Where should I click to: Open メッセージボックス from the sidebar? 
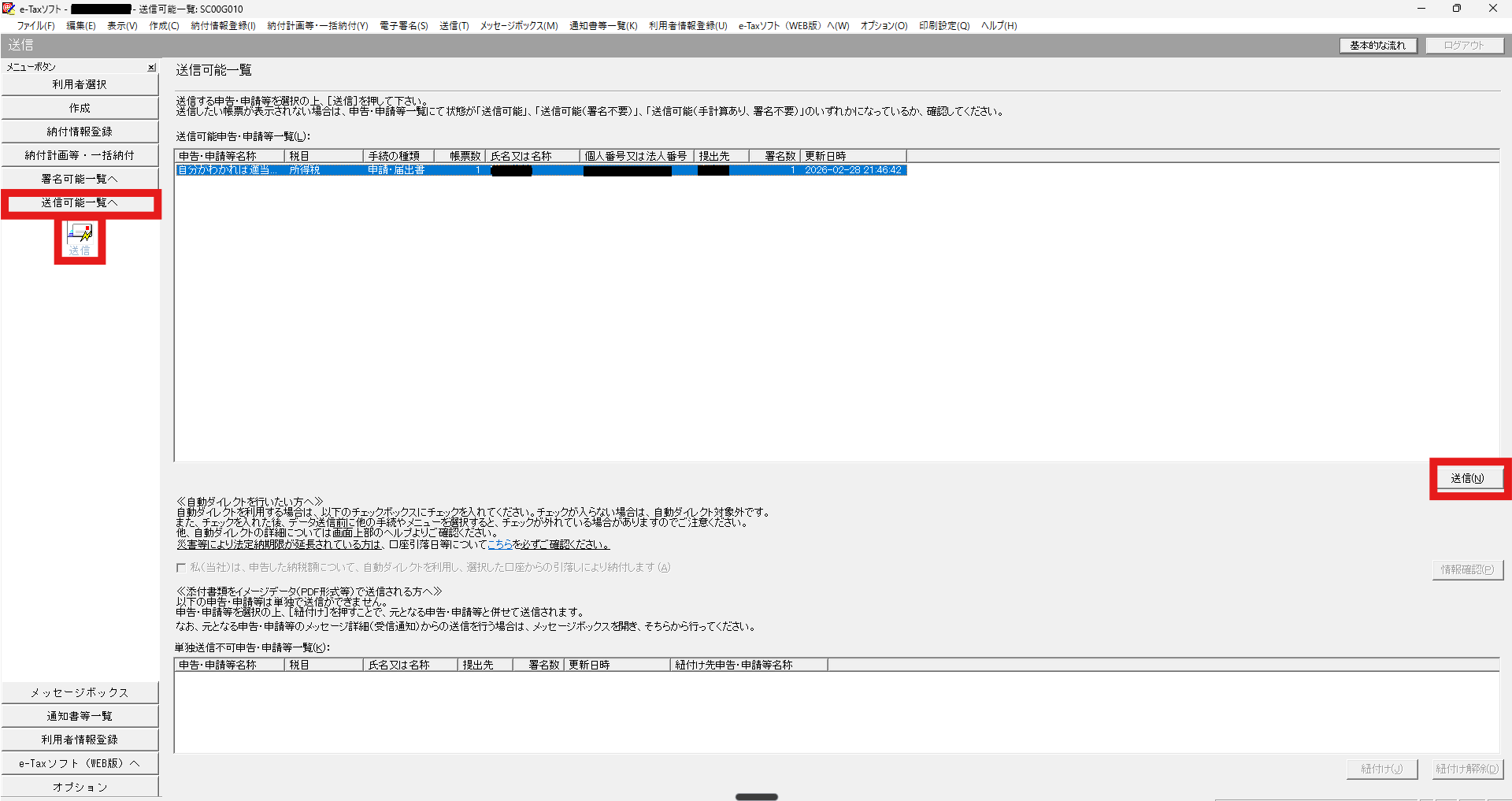click(x=80, y=692)
